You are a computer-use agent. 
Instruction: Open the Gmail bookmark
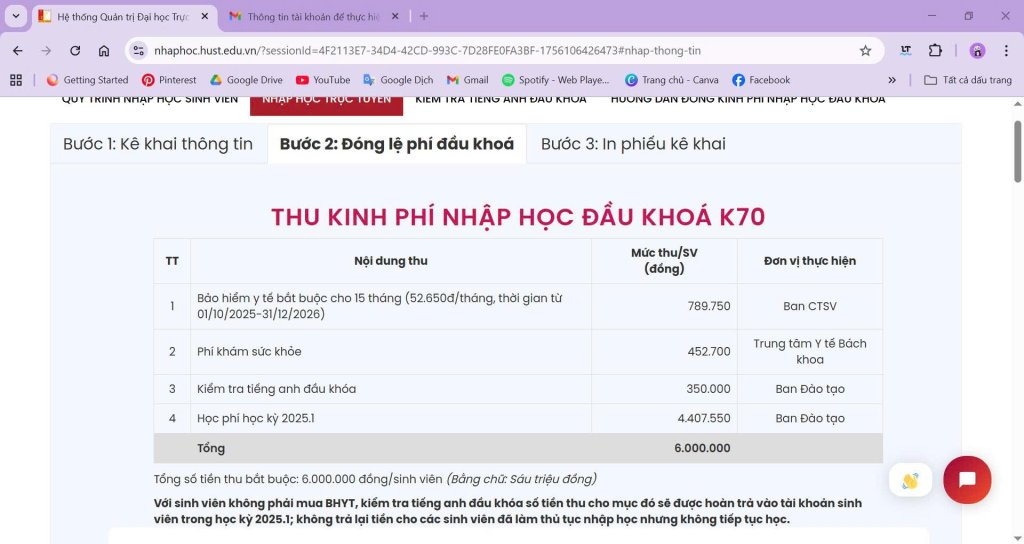click(468, 80)
